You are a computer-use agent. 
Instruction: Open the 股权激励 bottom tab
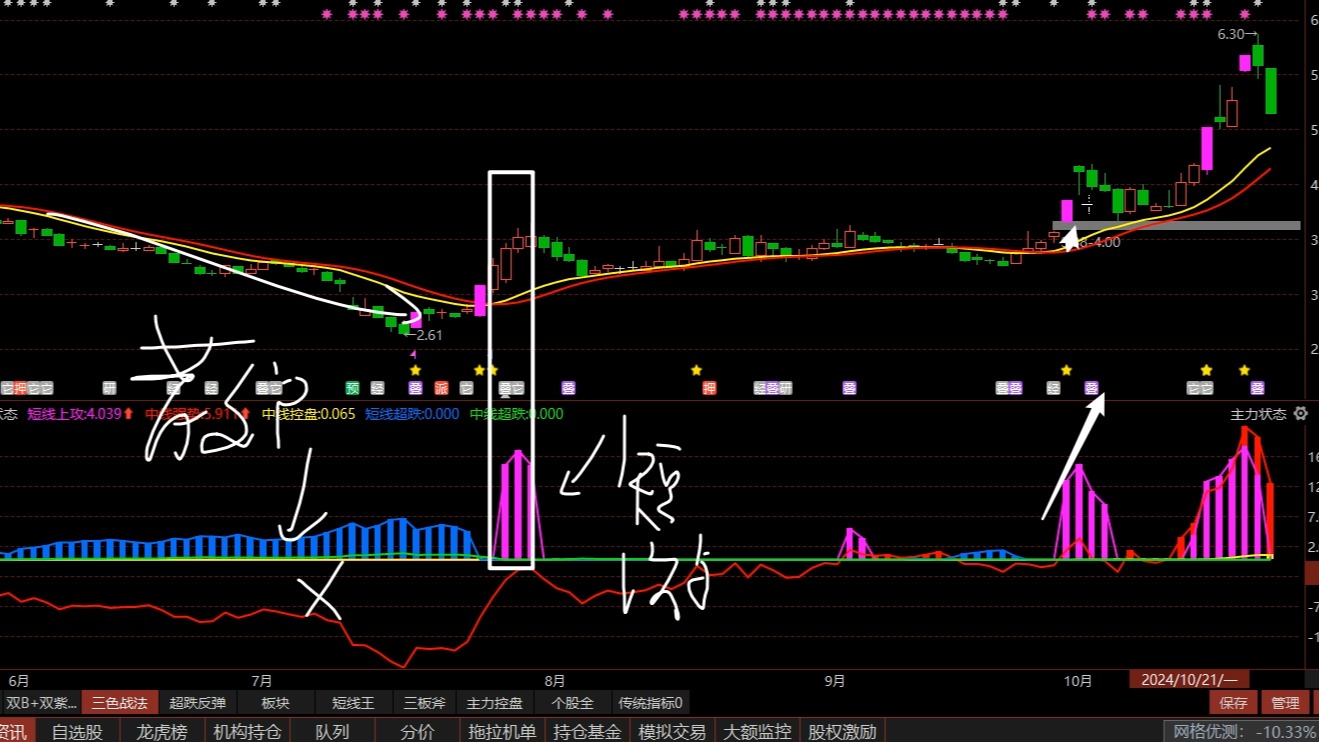[842, 732]
